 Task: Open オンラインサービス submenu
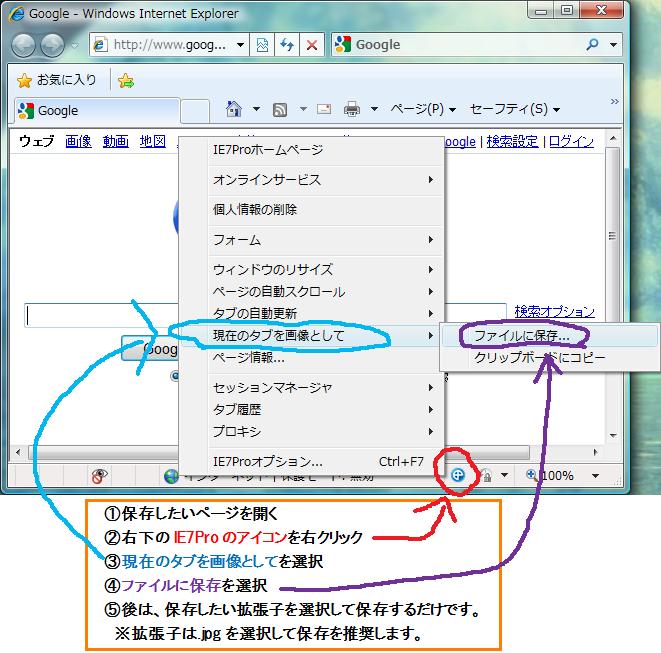click(311, 180)
